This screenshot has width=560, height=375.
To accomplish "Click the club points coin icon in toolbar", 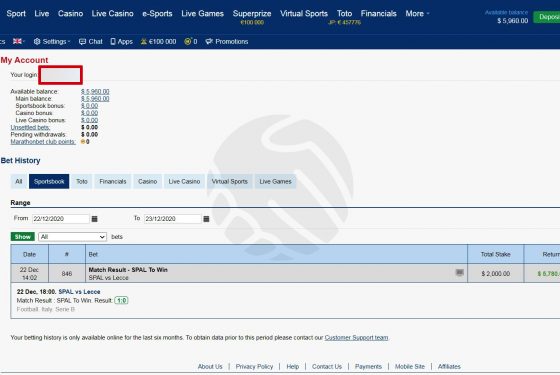I will pos(188,41).
